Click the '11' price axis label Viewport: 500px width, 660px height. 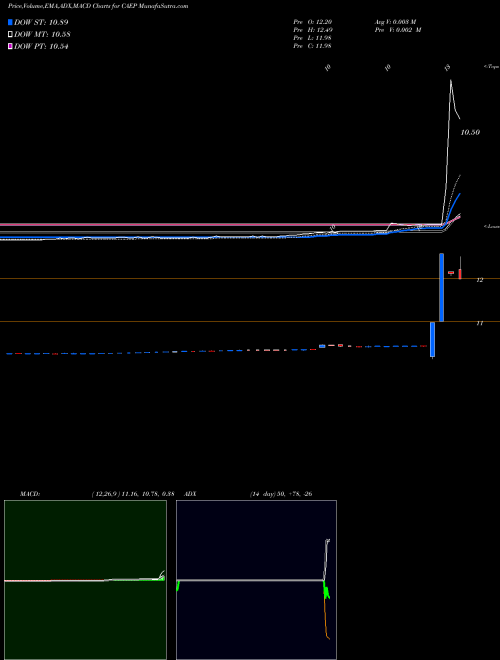(479, 323)
